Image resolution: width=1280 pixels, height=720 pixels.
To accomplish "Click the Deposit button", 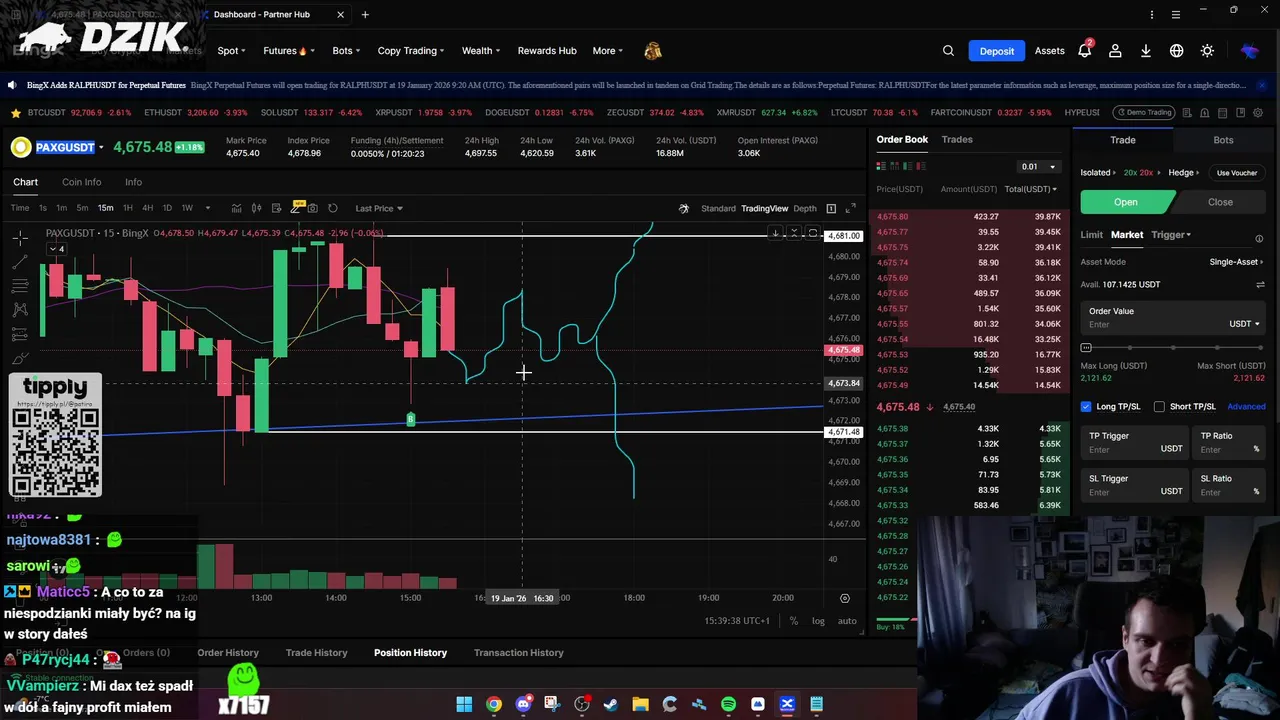I will (x=996, y=51).
